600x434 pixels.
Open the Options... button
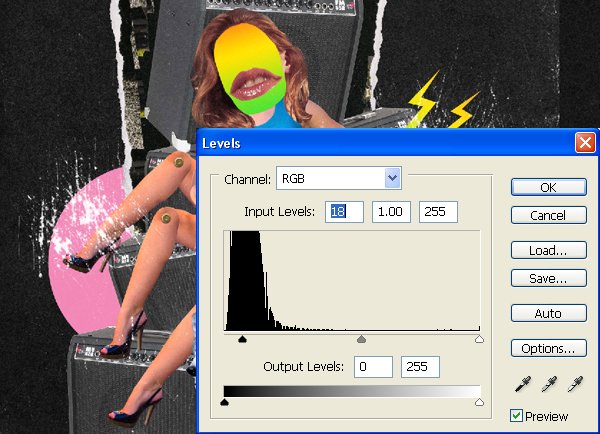[548, 348]
